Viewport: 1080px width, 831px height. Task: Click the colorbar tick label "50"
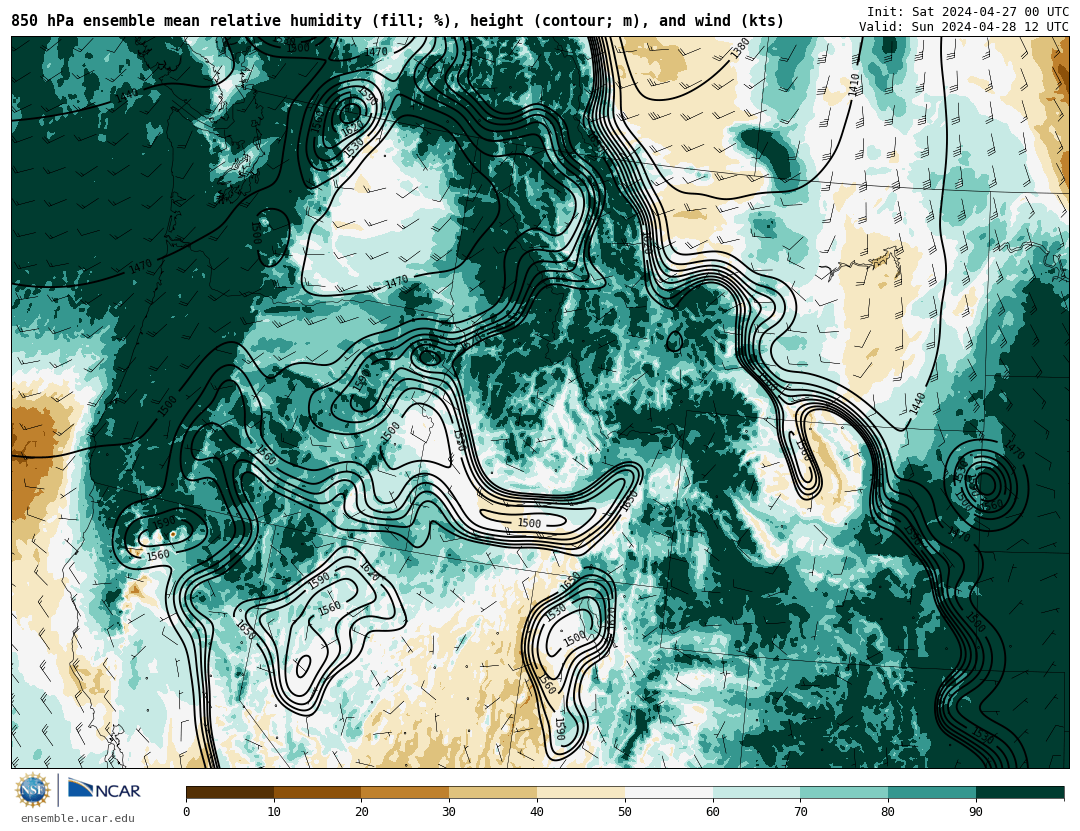625,812
